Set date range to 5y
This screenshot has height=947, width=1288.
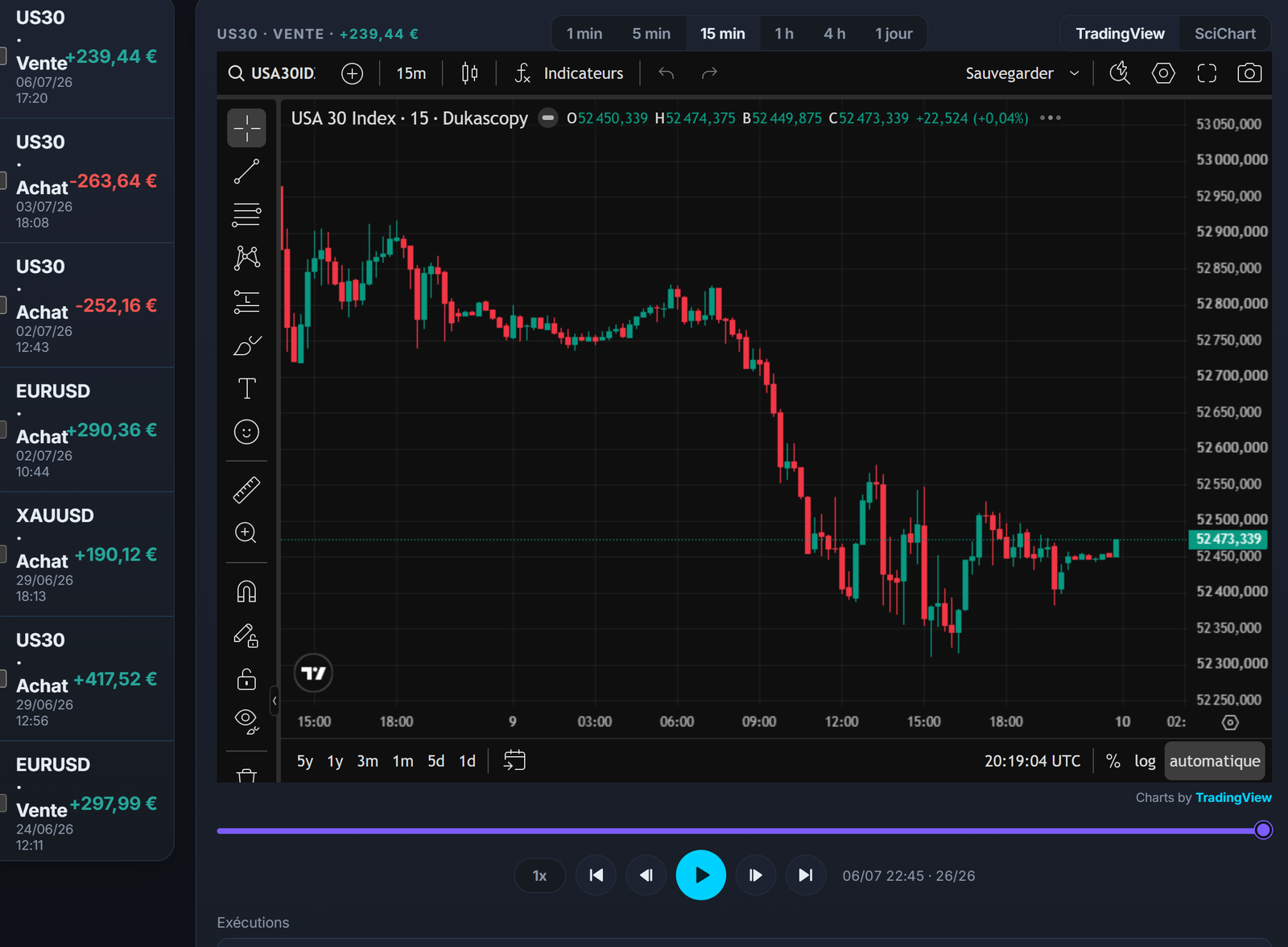305,761
